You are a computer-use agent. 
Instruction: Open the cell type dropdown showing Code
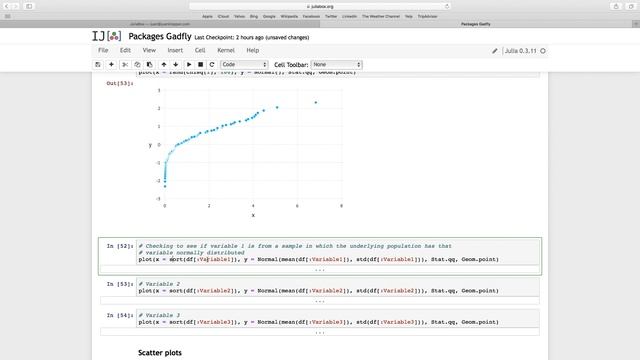(244, 64)
